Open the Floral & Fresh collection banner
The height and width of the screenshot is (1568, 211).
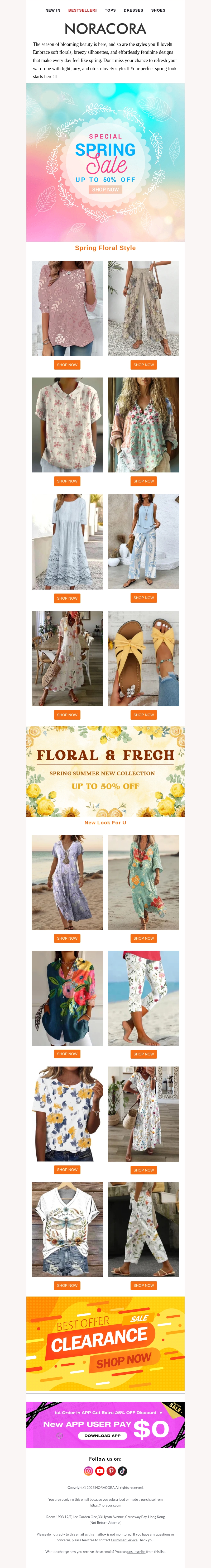tap(105, 771)
